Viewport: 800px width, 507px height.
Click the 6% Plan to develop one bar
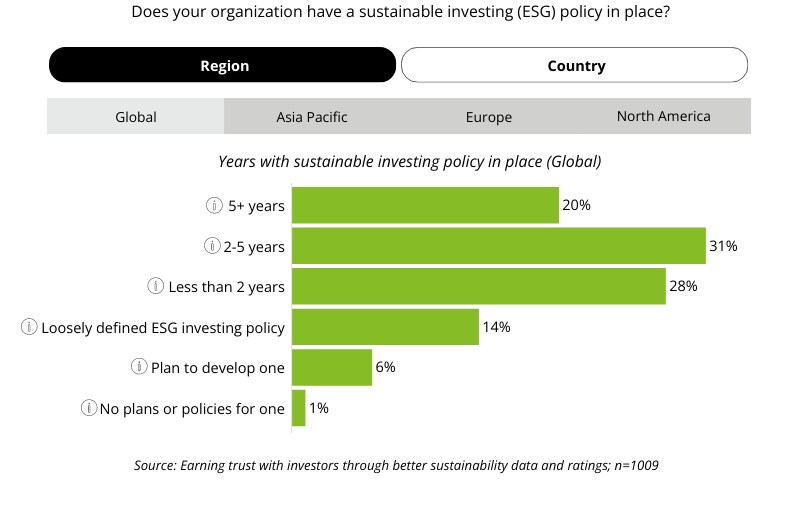(x=331, y=368)
